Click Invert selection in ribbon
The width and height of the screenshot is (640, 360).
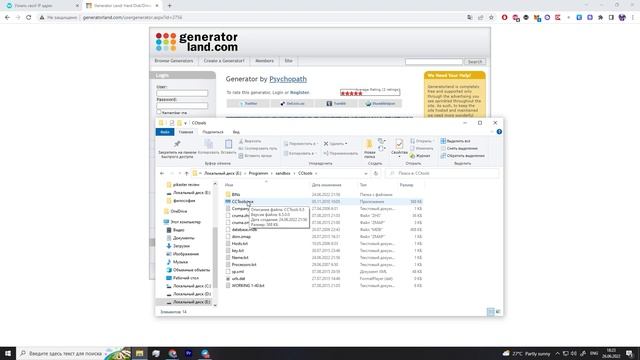462,156
